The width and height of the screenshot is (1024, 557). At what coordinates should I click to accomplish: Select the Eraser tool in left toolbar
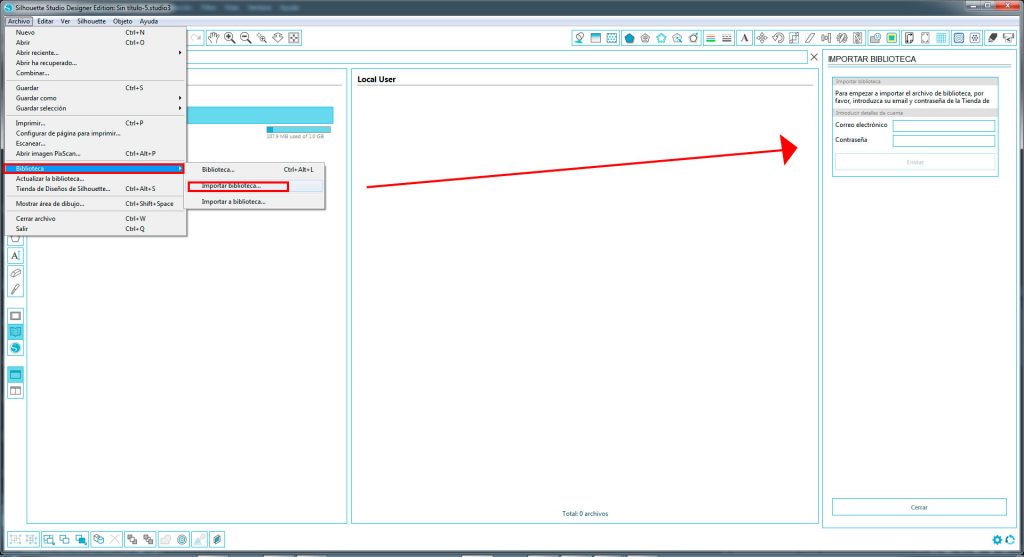(x=15, y=272)
